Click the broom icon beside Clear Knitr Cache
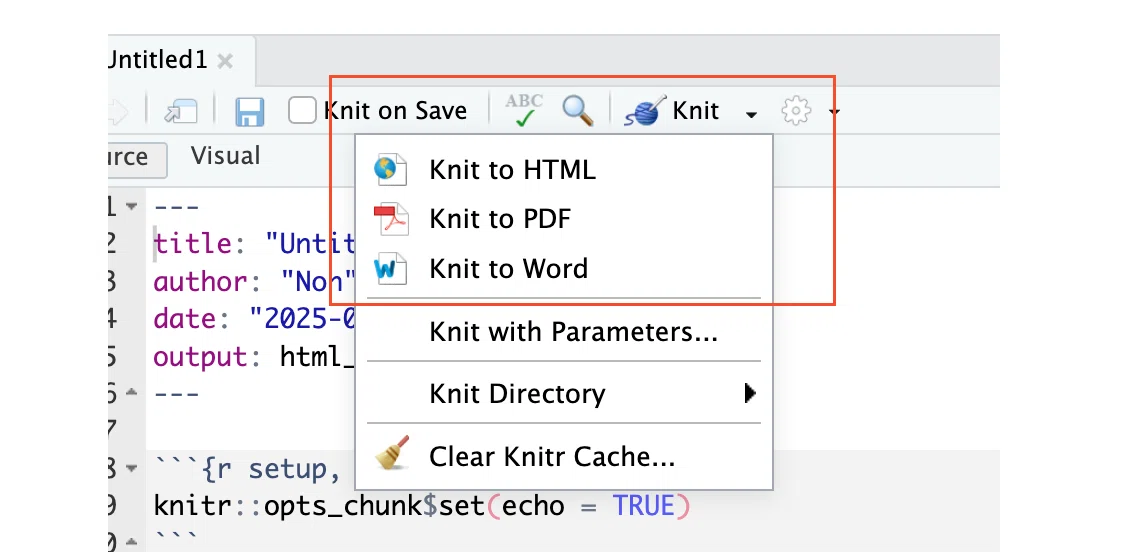Viewport: 1126px width, 554px height. [x=392, y=453]
